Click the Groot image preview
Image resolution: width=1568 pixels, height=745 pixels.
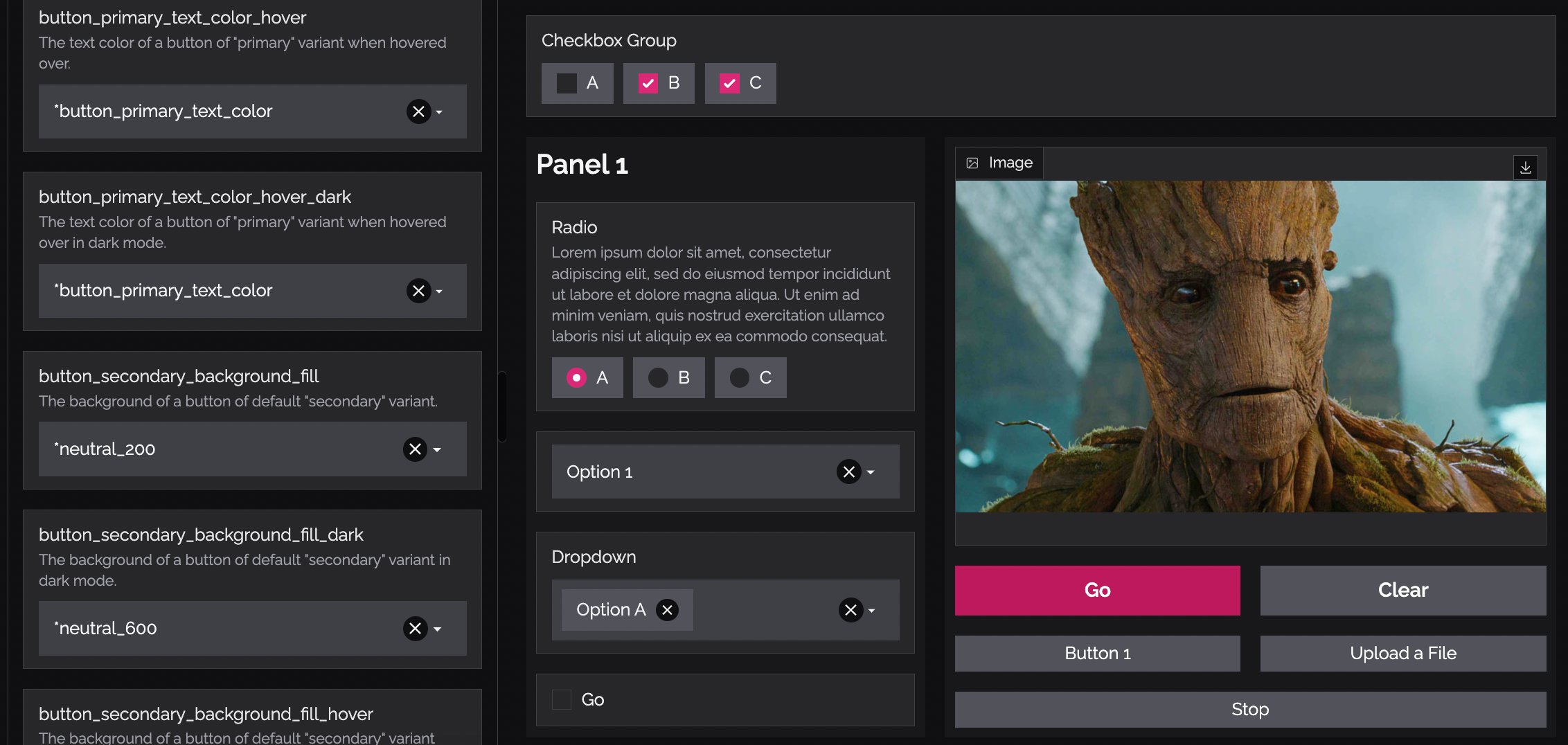tap(1250, 346)
